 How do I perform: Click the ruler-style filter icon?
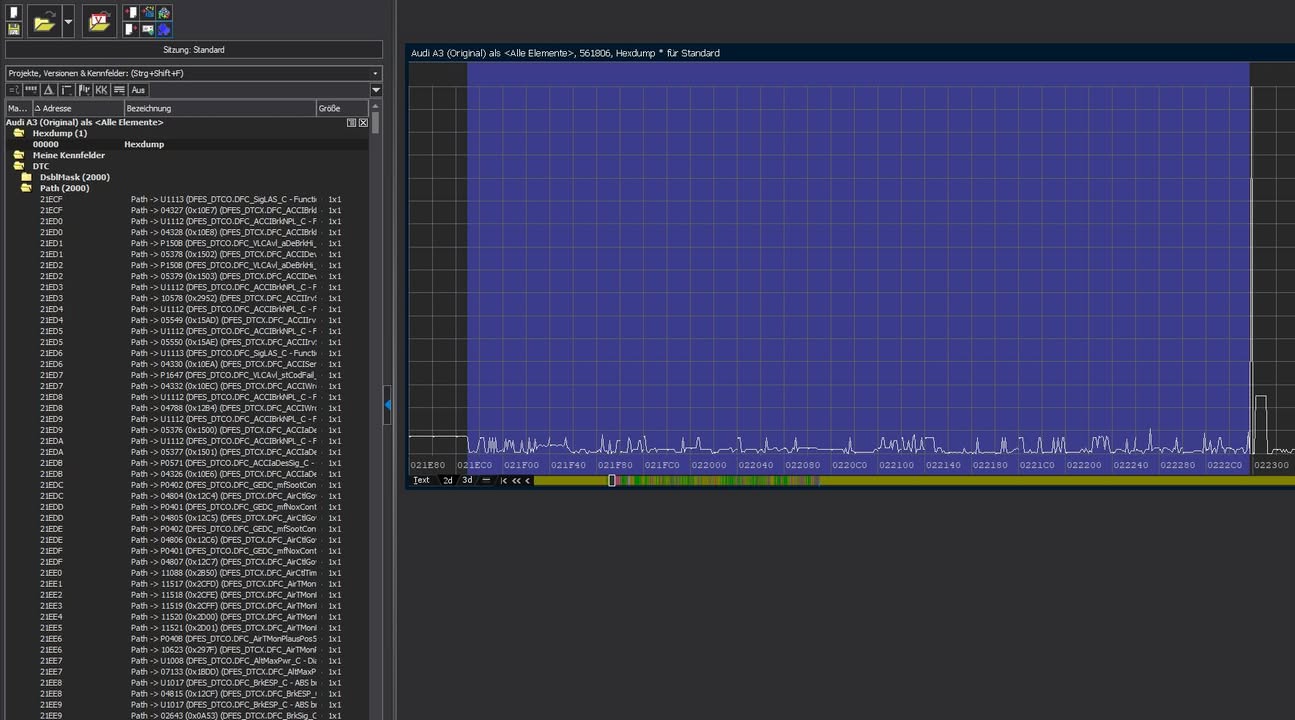[31, 90]
